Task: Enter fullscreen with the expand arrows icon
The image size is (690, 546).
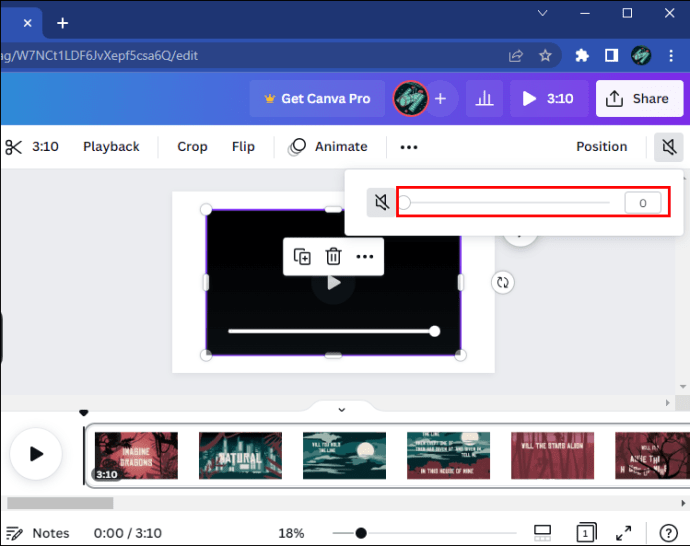Action: pos(624,533)
